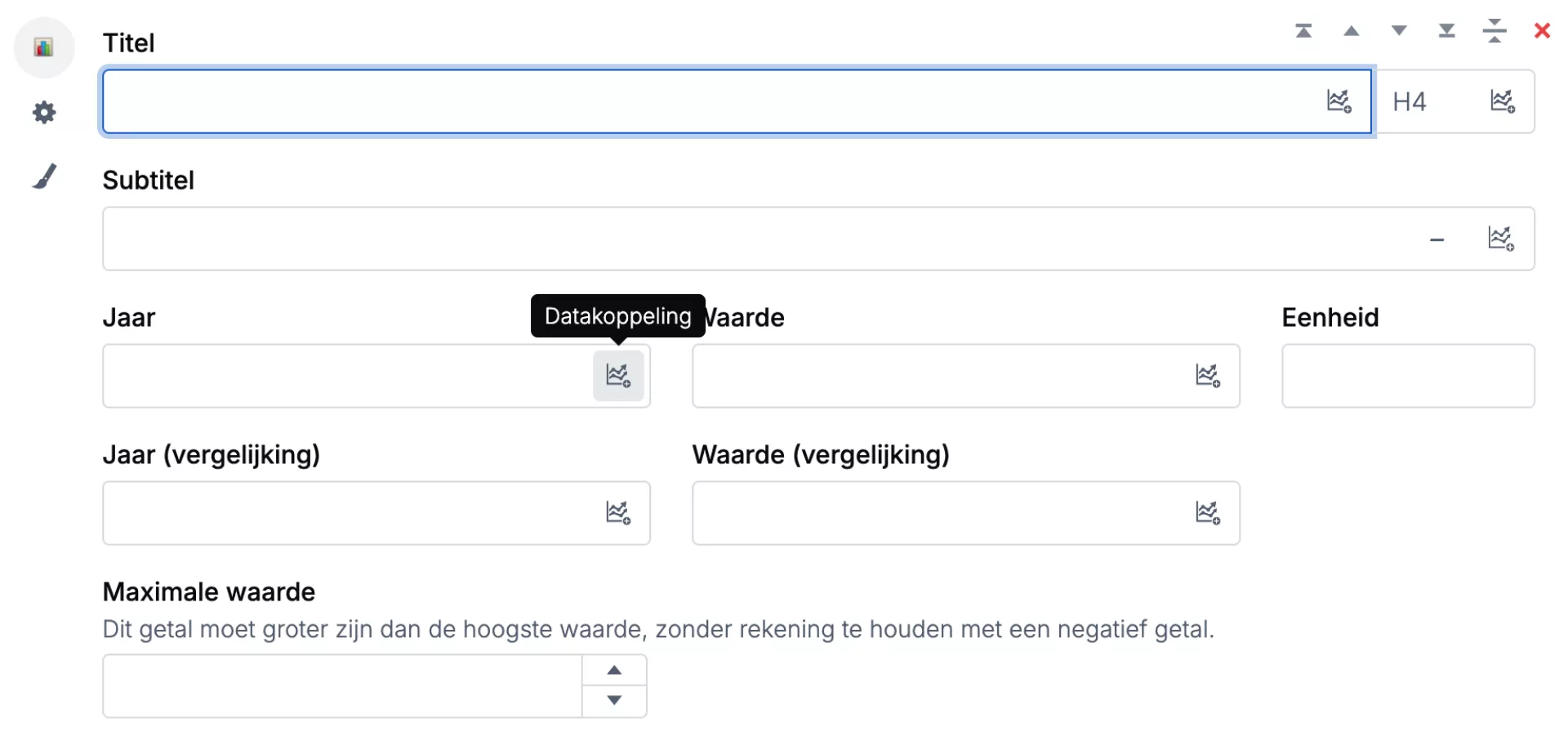The image size is (1568, 750).
Task: Increase the Maximale waarde value
Action: click(614, 671)
